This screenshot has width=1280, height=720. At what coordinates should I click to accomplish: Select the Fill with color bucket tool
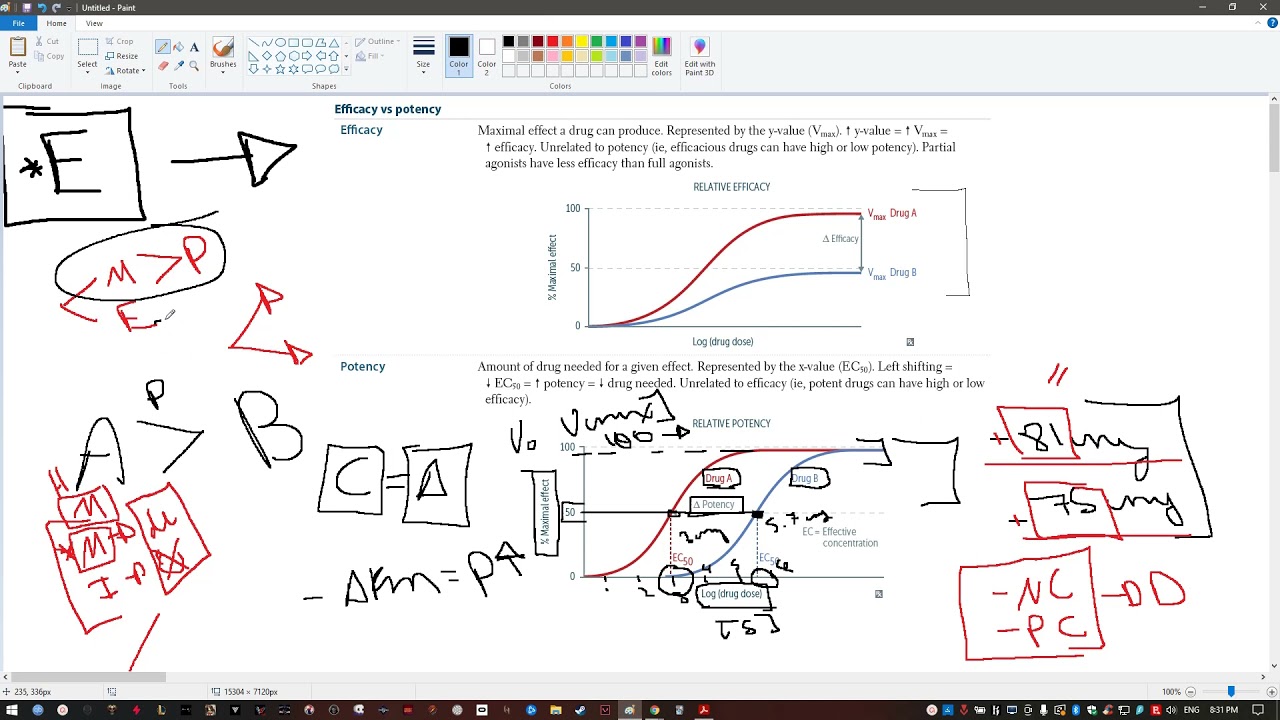[x=178, y=47]
